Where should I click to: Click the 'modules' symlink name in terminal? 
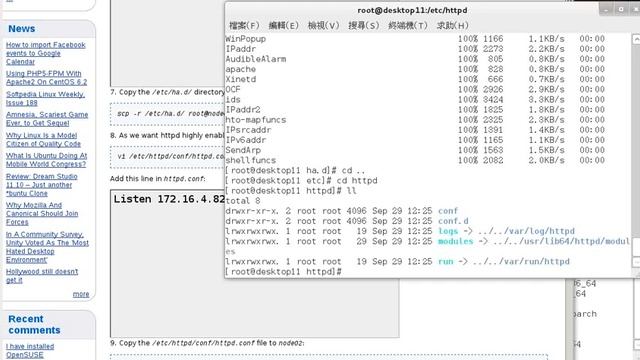click(455, 241)
